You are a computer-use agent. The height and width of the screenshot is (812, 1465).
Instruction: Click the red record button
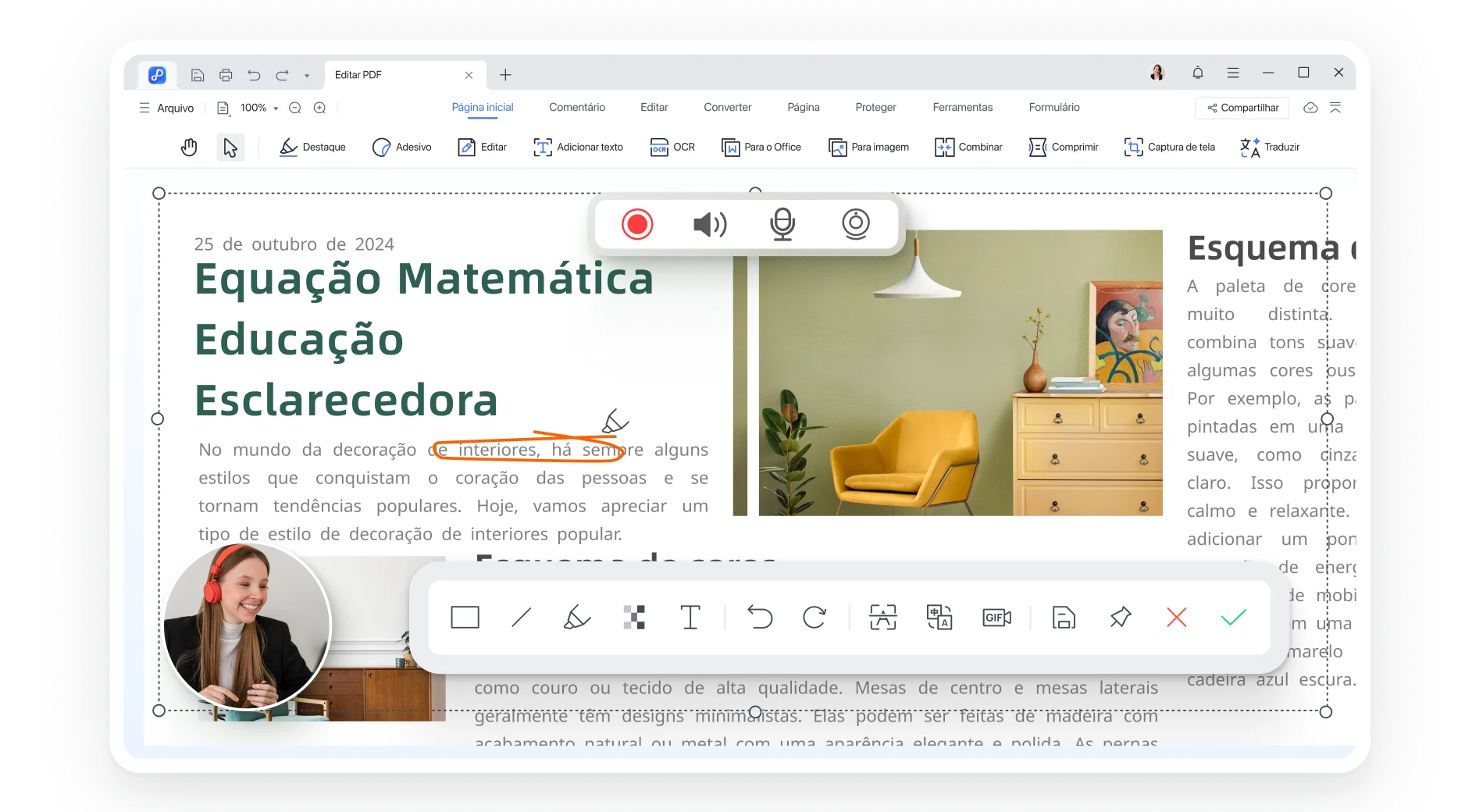pyautogui.click(x=637, y=225)
